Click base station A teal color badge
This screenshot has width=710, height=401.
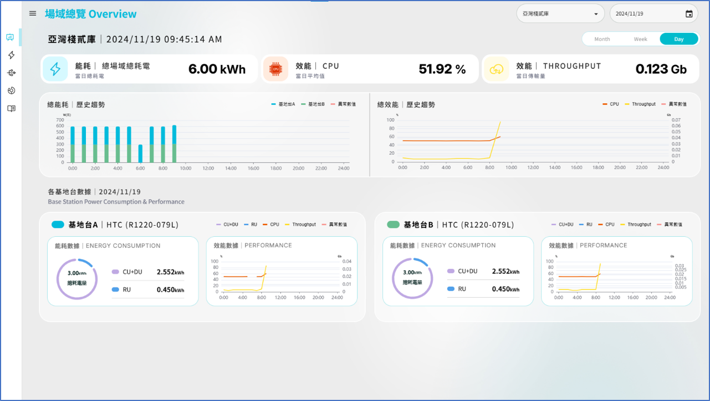pyautogui.click(x=57, y=225)
